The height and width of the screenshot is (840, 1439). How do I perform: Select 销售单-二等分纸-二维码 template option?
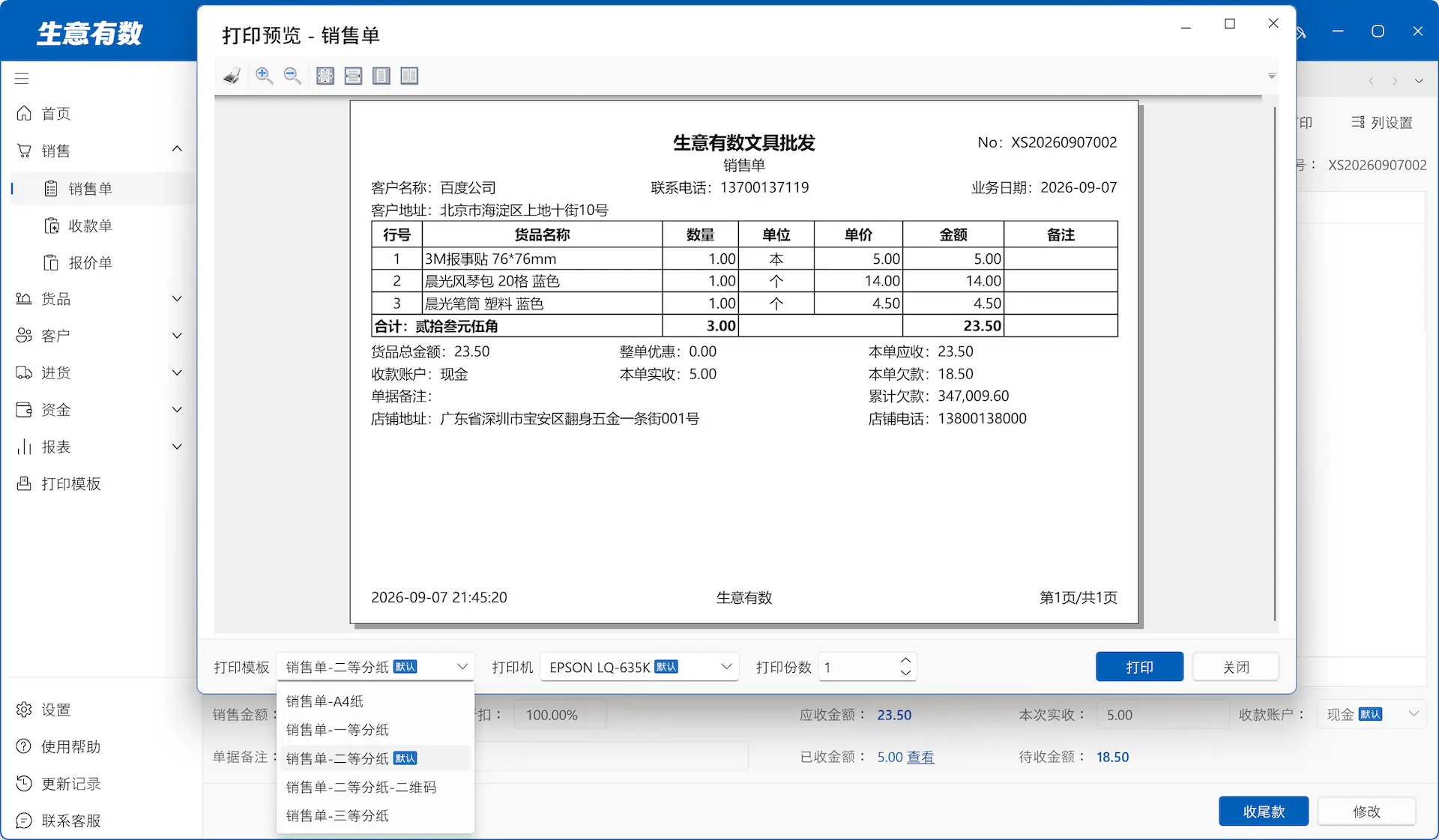pos(375,787)
